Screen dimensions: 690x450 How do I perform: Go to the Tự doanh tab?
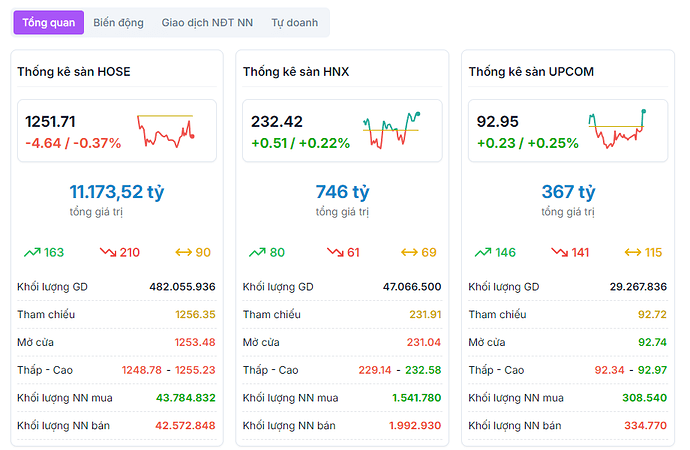tap(295, 22)
